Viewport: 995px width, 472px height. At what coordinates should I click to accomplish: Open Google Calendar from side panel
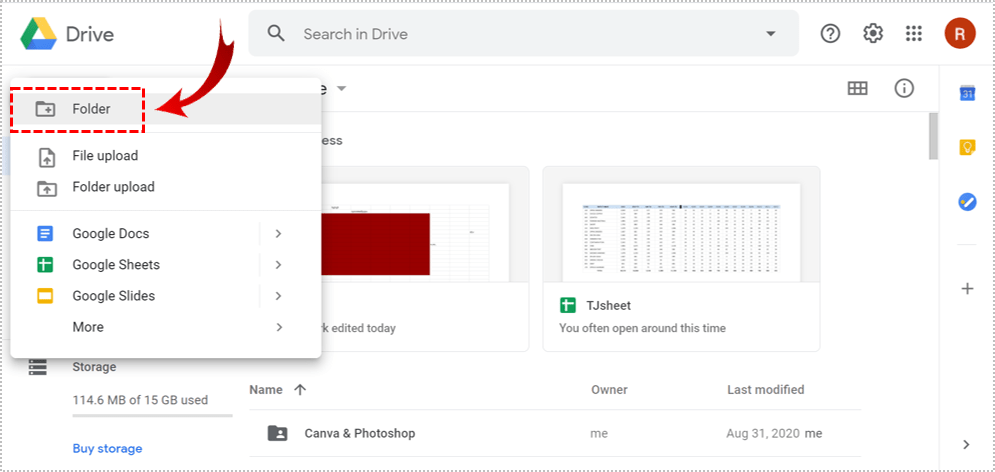click(x=967, y=94)
